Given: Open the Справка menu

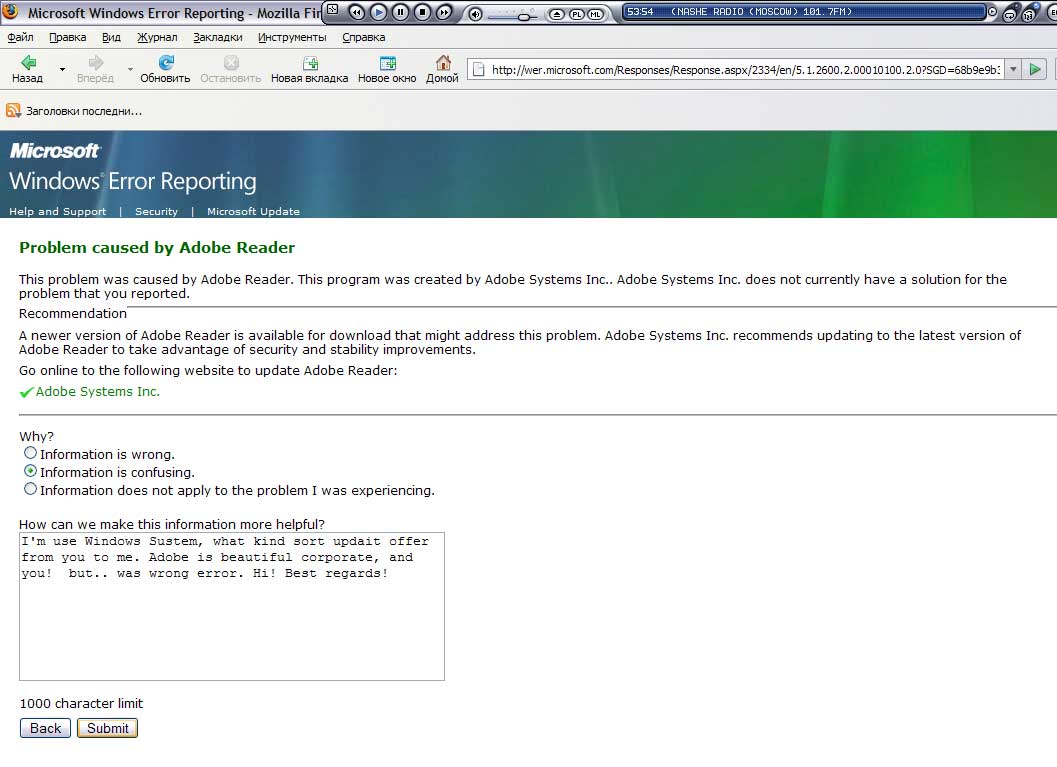Looking at the screenshot, I should coord(363,37).
